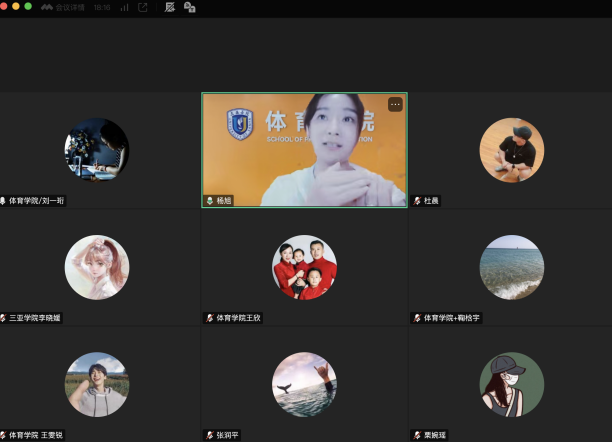Click the cartoon cap avatar of 栗婉瑶

(512, 384)
